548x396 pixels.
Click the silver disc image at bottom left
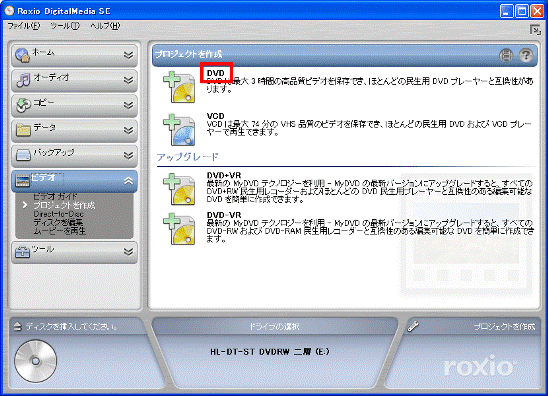tap(36, 361)
